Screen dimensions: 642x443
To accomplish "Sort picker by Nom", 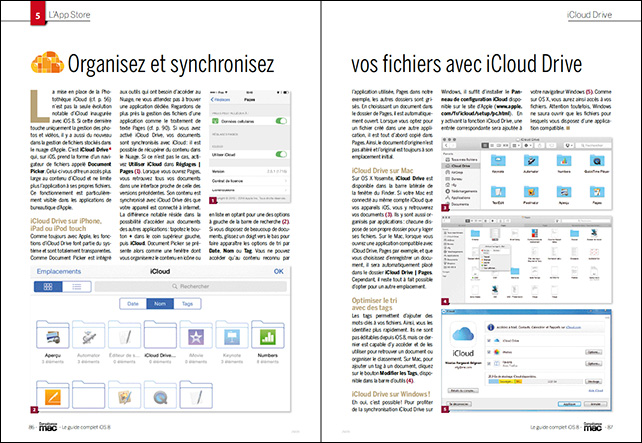I will 160,304.
